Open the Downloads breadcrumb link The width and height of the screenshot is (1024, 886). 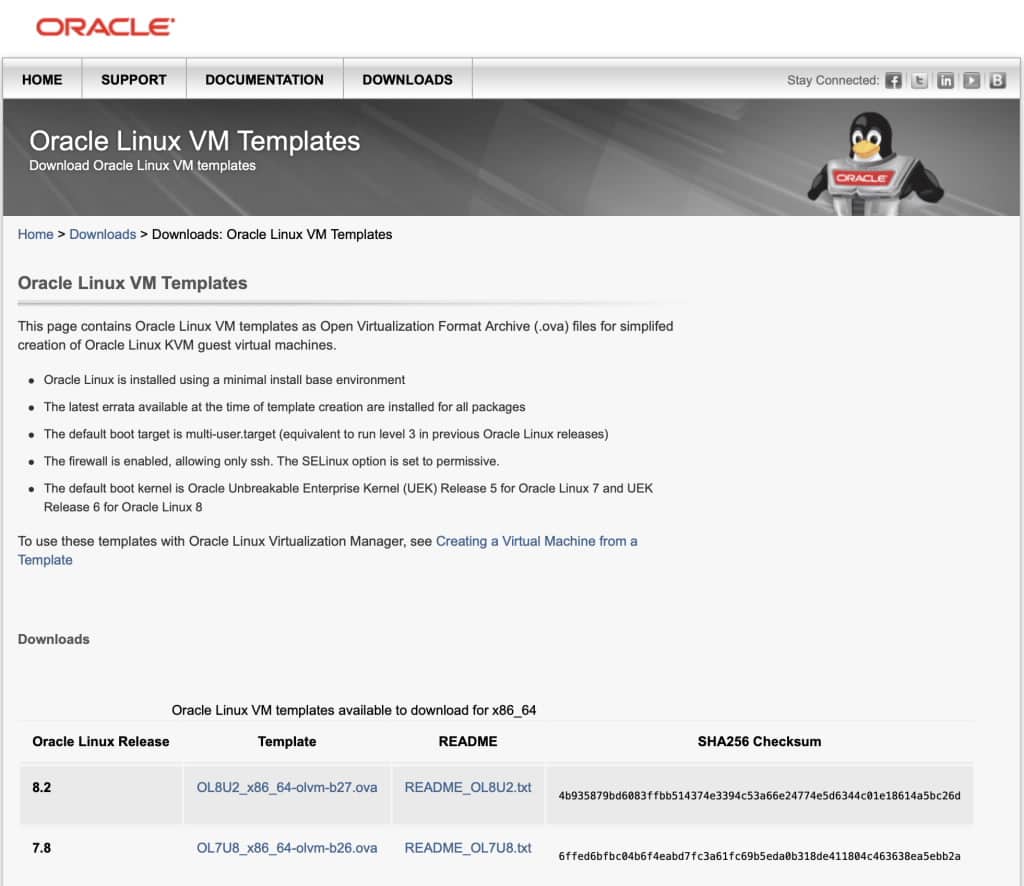click(103, 234)
